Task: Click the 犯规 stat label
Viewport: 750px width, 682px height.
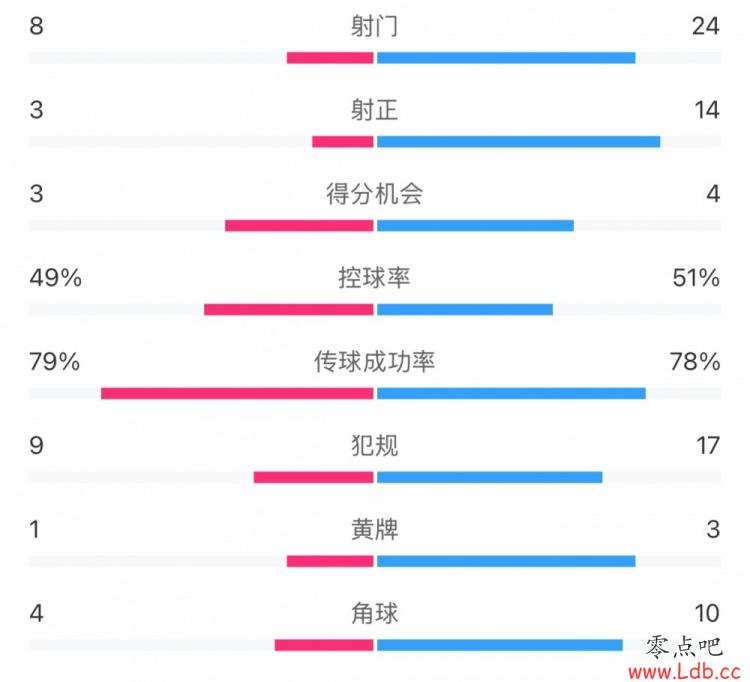Action: (x=375, y=446)
